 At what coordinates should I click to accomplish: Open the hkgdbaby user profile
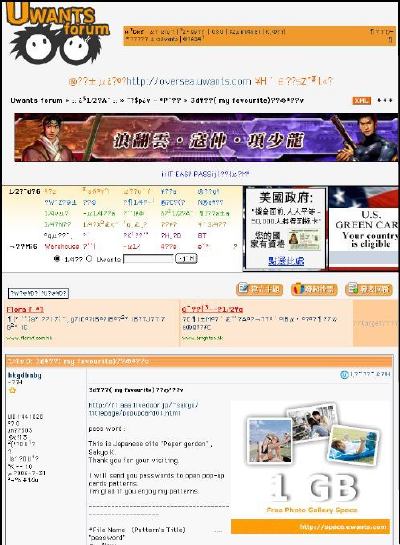point(24,375)
